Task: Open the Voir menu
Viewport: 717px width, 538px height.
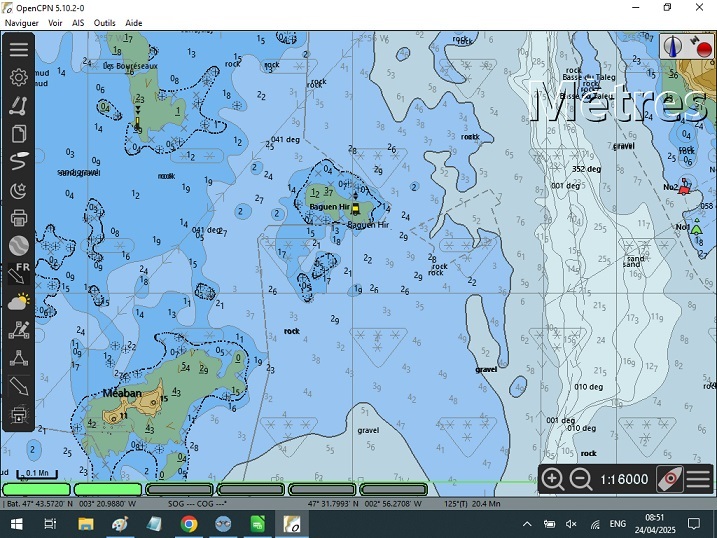Action: pos(55,23)
